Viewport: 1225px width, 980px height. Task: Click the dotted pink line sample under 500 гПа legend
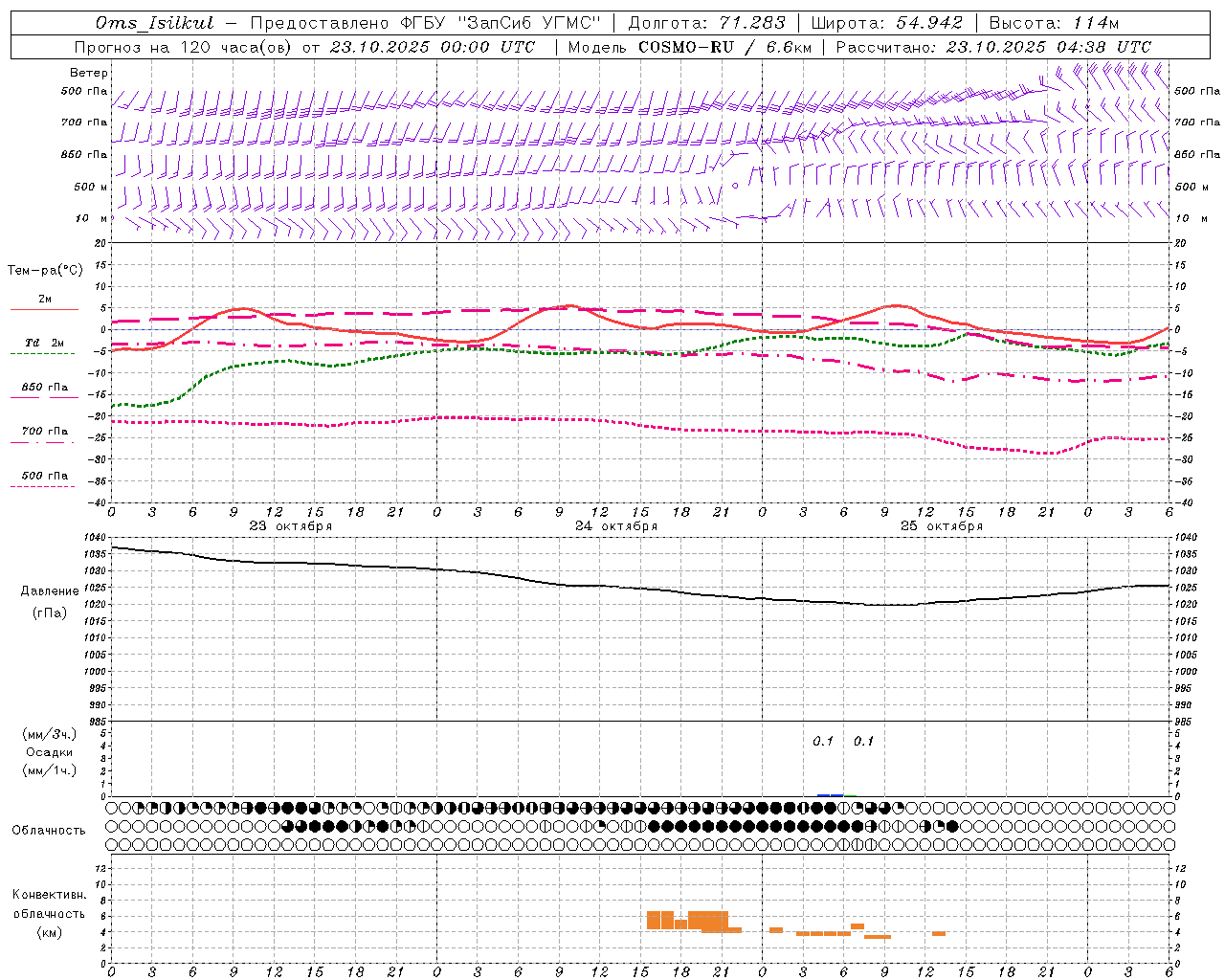[42, 487]
